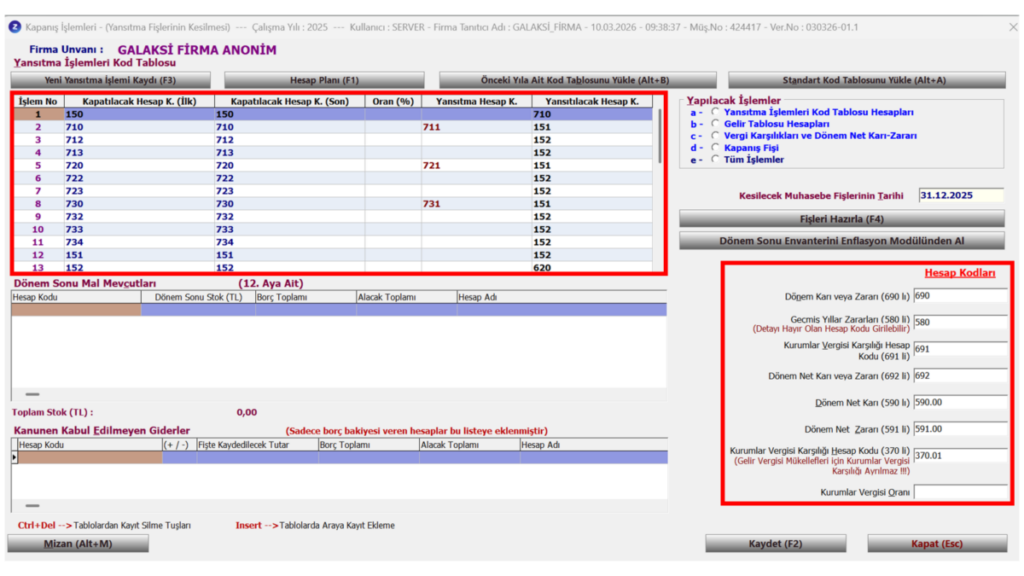Click Kapatılacak Hesap K. (Son) column header
Image resolution: width=1024 pixels, height=576 pixels.
tap(289, 101)
